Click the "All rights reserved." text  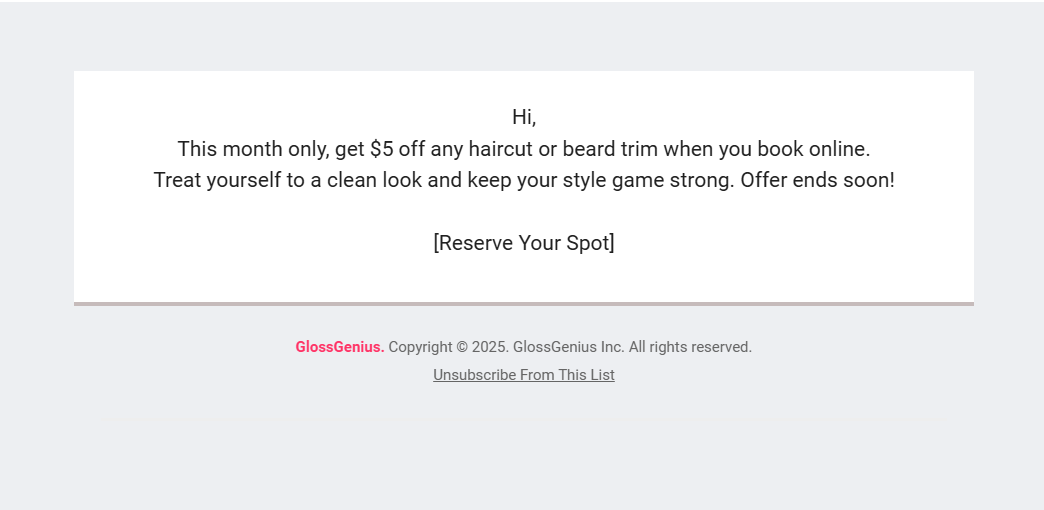tap(690, 347)
